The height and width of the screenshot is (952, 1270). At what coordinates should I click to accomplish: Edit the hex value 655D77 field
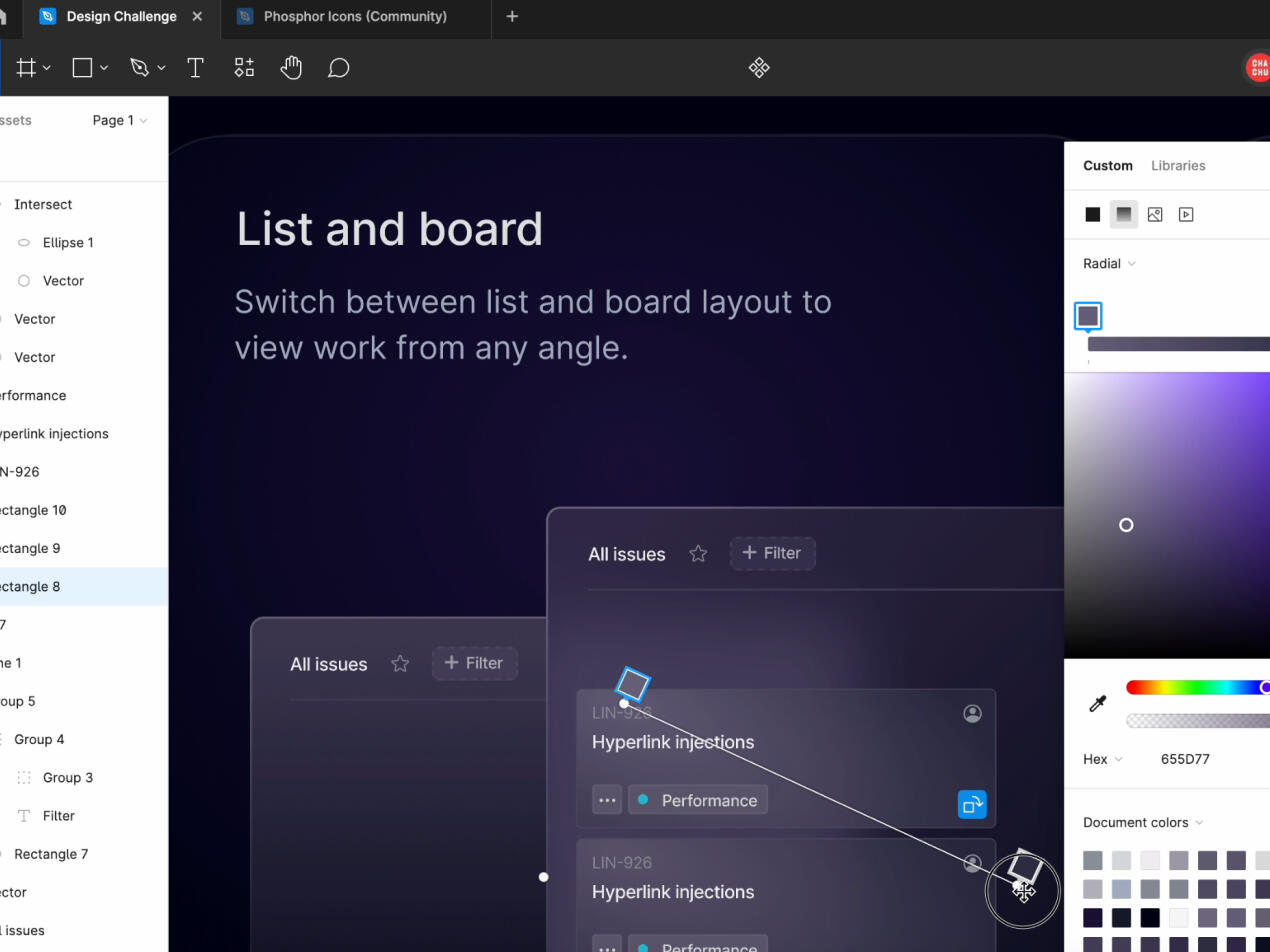pyautogui.click(x=1185, y=759)
